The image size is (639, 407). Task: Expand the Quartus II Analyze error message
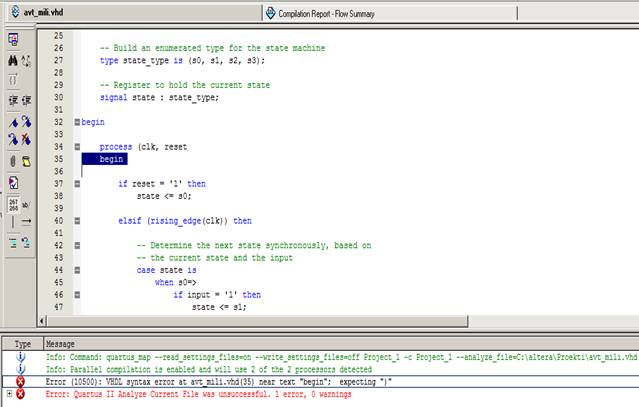click(9, 394)
